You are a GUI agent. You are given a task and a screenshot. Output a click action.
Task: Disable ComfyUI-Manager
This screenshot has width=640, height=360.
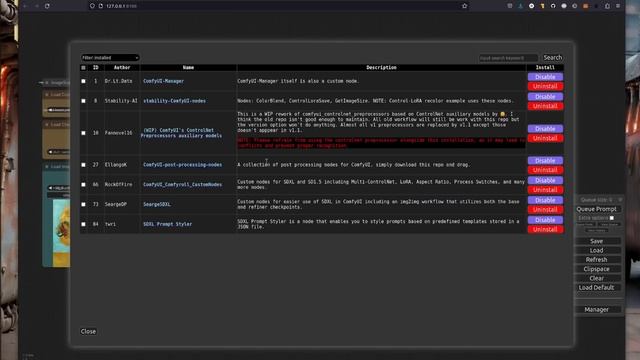[545, 77]
